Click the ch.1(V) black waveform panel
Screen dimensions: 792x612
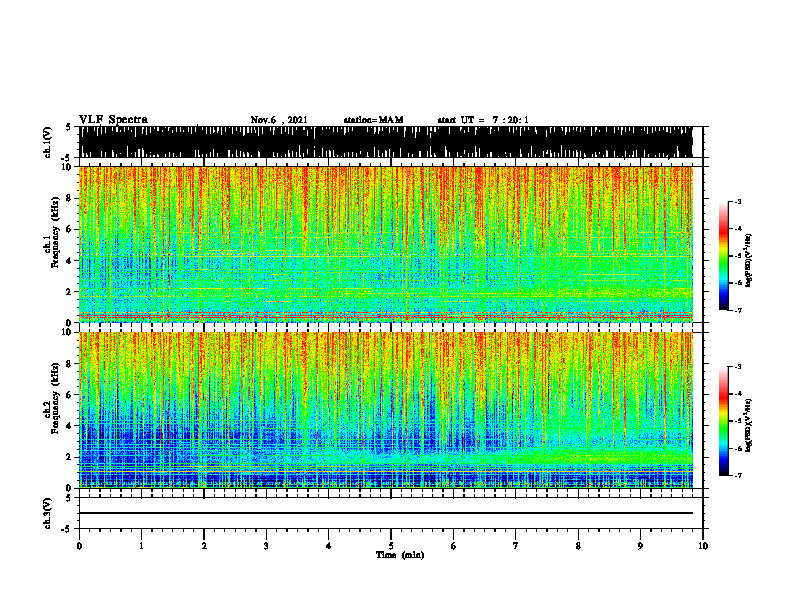[386, 142]
